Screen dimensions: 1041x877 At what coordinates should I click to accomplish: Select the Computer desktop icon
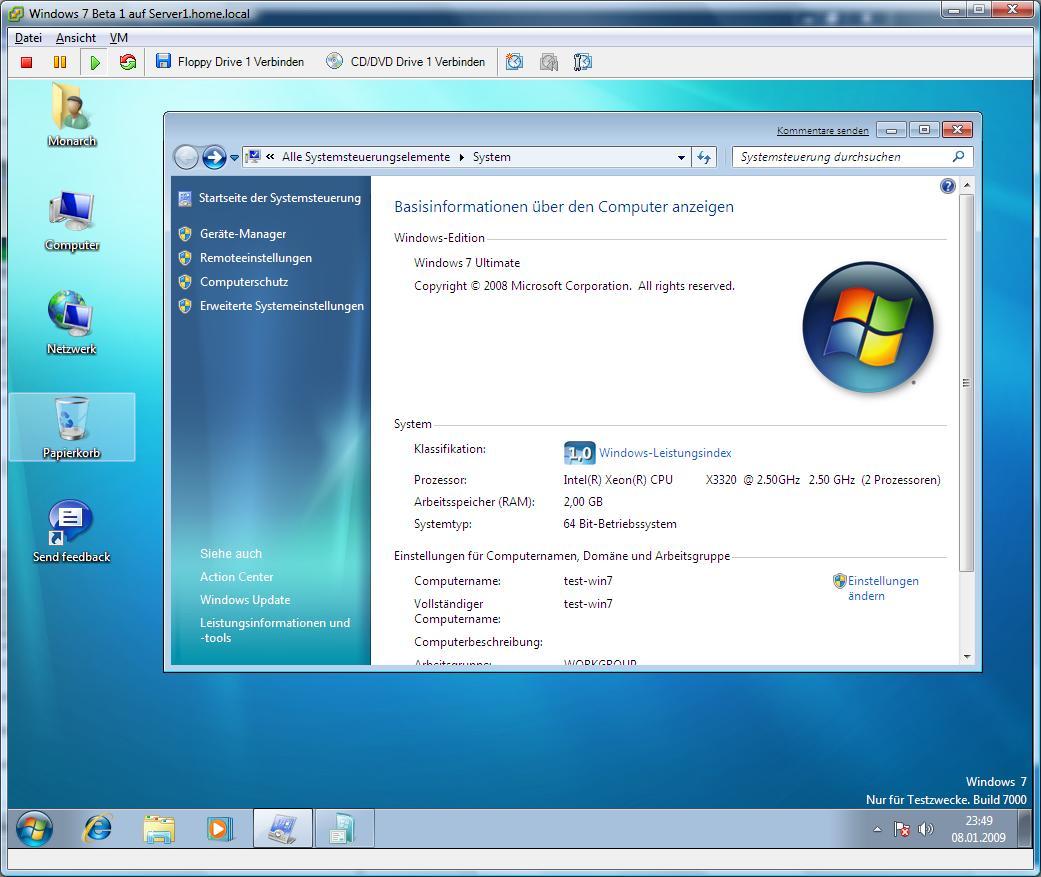pyautogui.click(x=72, y=220)
